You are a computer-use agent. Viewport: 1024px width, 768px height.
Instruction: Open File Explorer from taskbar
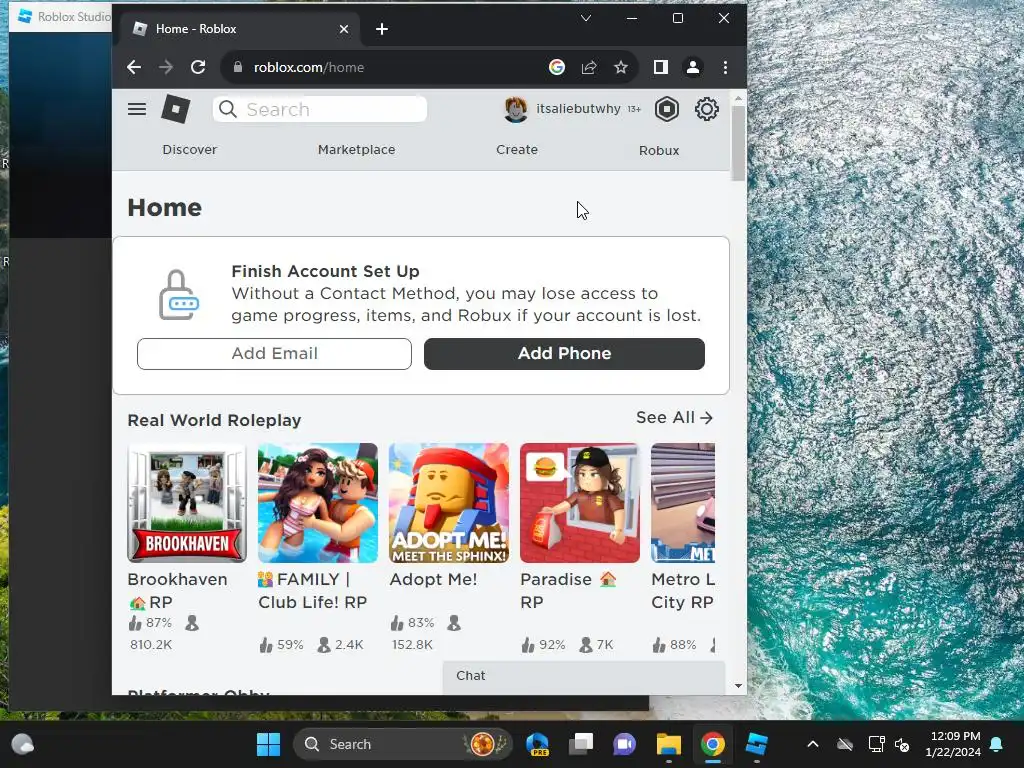[669, 744]
